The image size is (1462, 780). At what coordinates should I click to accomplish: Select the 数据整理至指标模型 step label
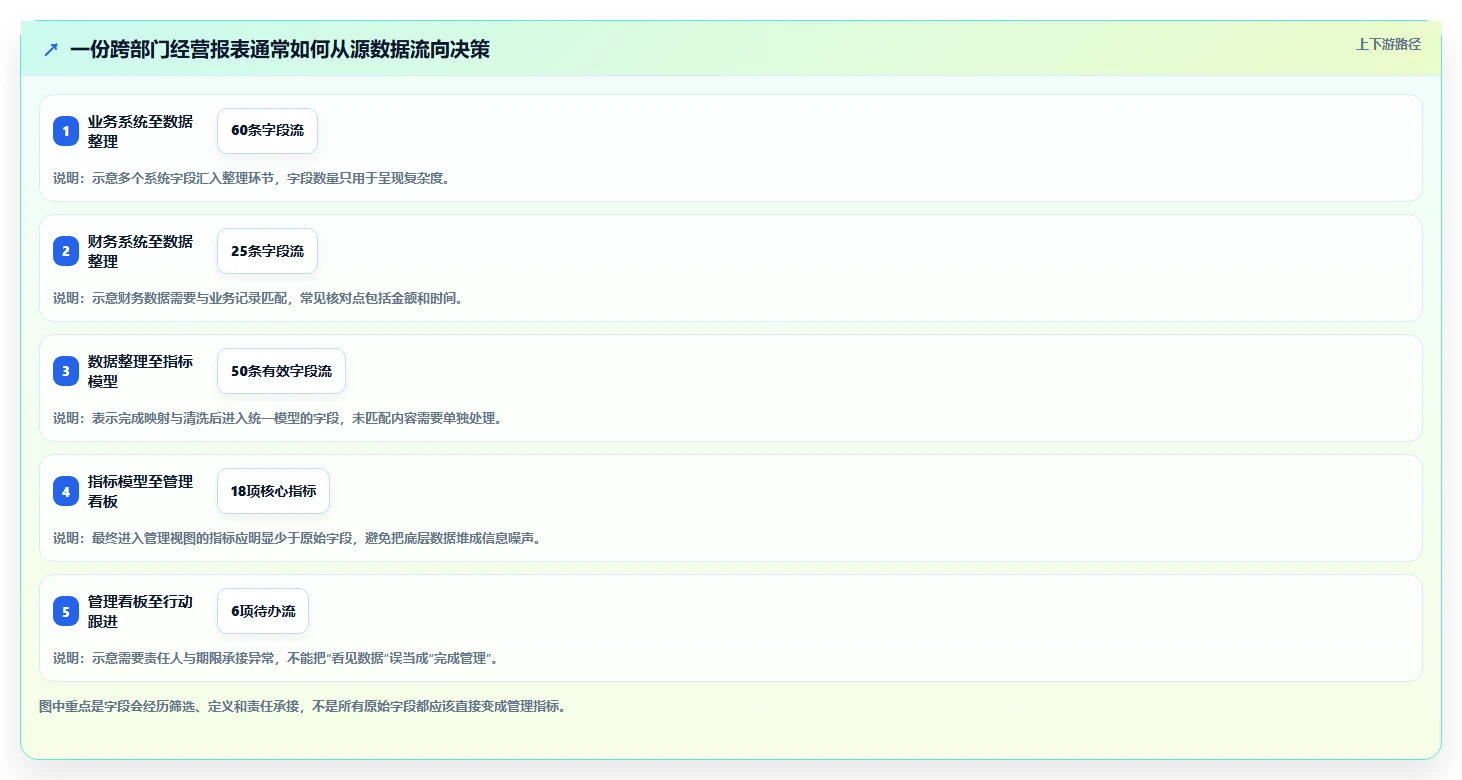pos(140,371)
